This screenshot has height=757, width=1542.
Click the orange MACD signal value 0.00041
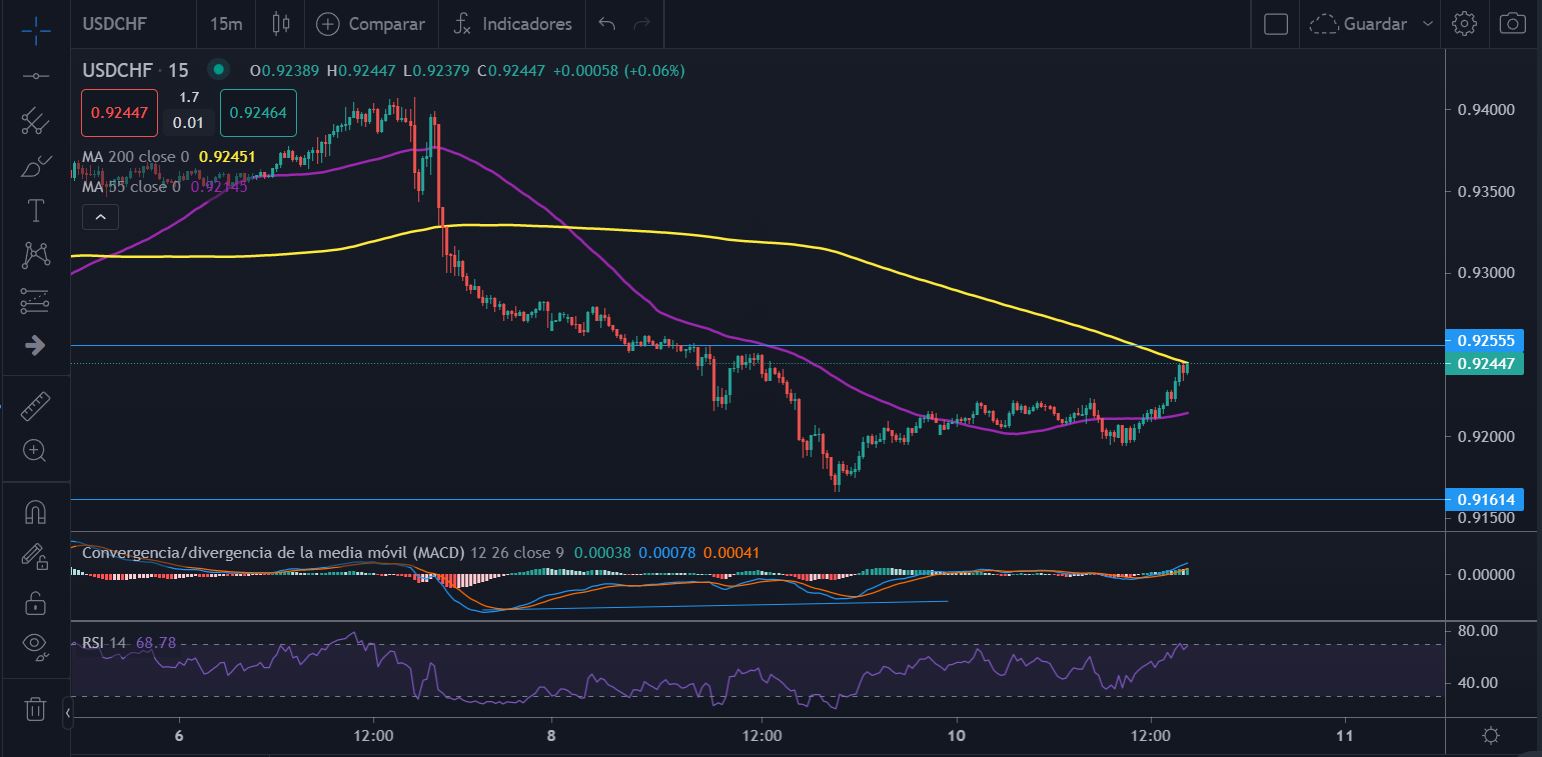coord(731,552)
